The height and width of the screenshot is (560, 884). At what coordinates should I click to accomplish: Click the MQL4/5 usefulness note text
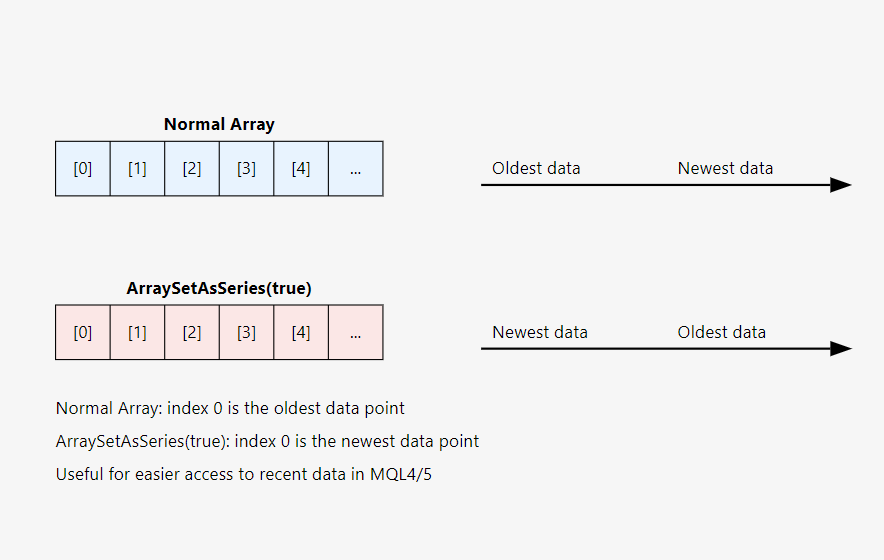[244, 474]
